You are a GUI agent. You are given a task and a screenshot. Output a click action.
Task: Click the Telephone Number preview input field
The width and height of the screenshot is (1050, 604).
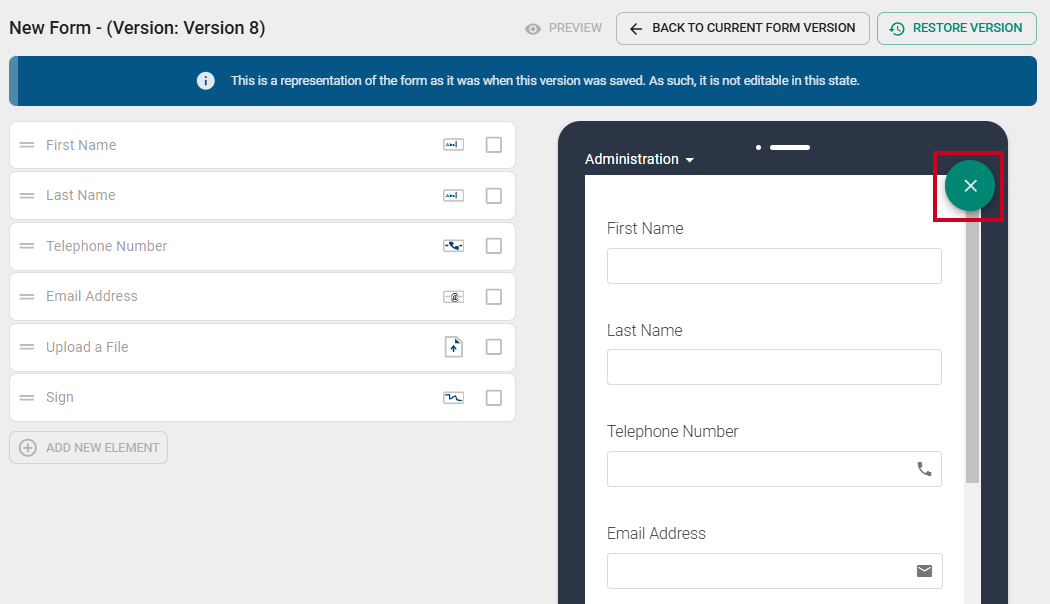pos(774,469)
